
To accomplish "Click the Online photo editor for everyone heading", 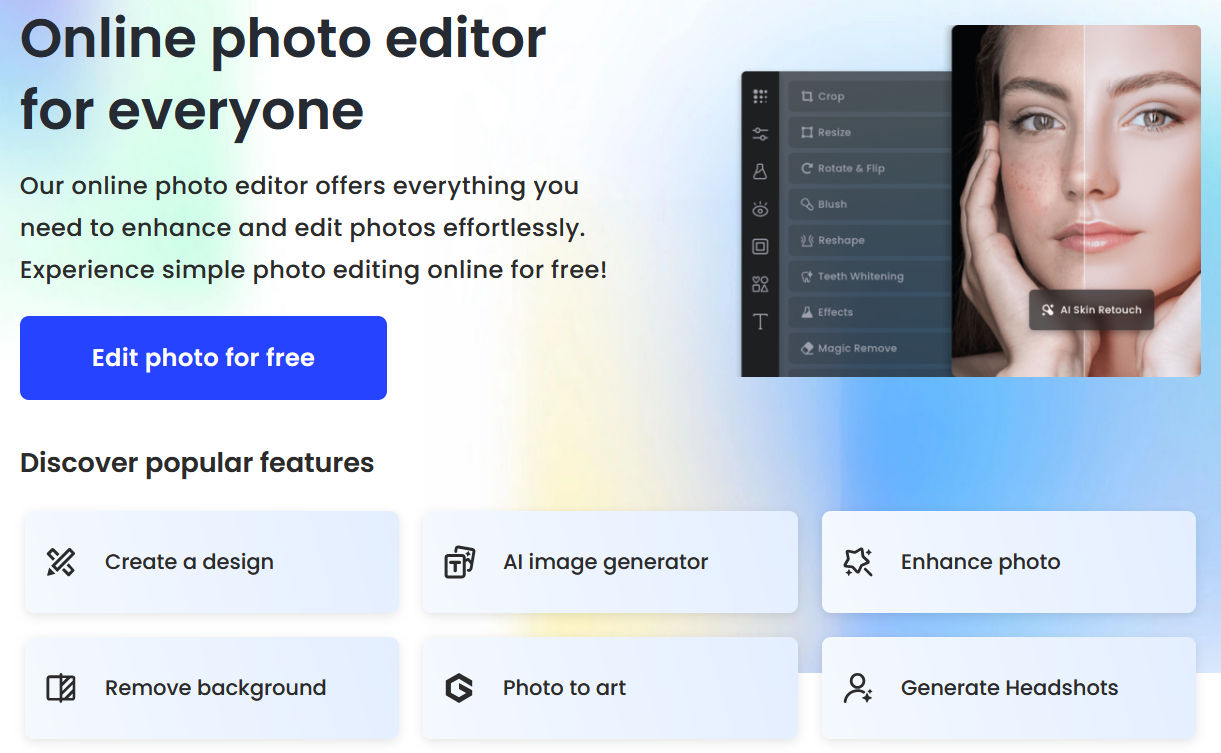I will pyautogui.click(x=283, y=73).
